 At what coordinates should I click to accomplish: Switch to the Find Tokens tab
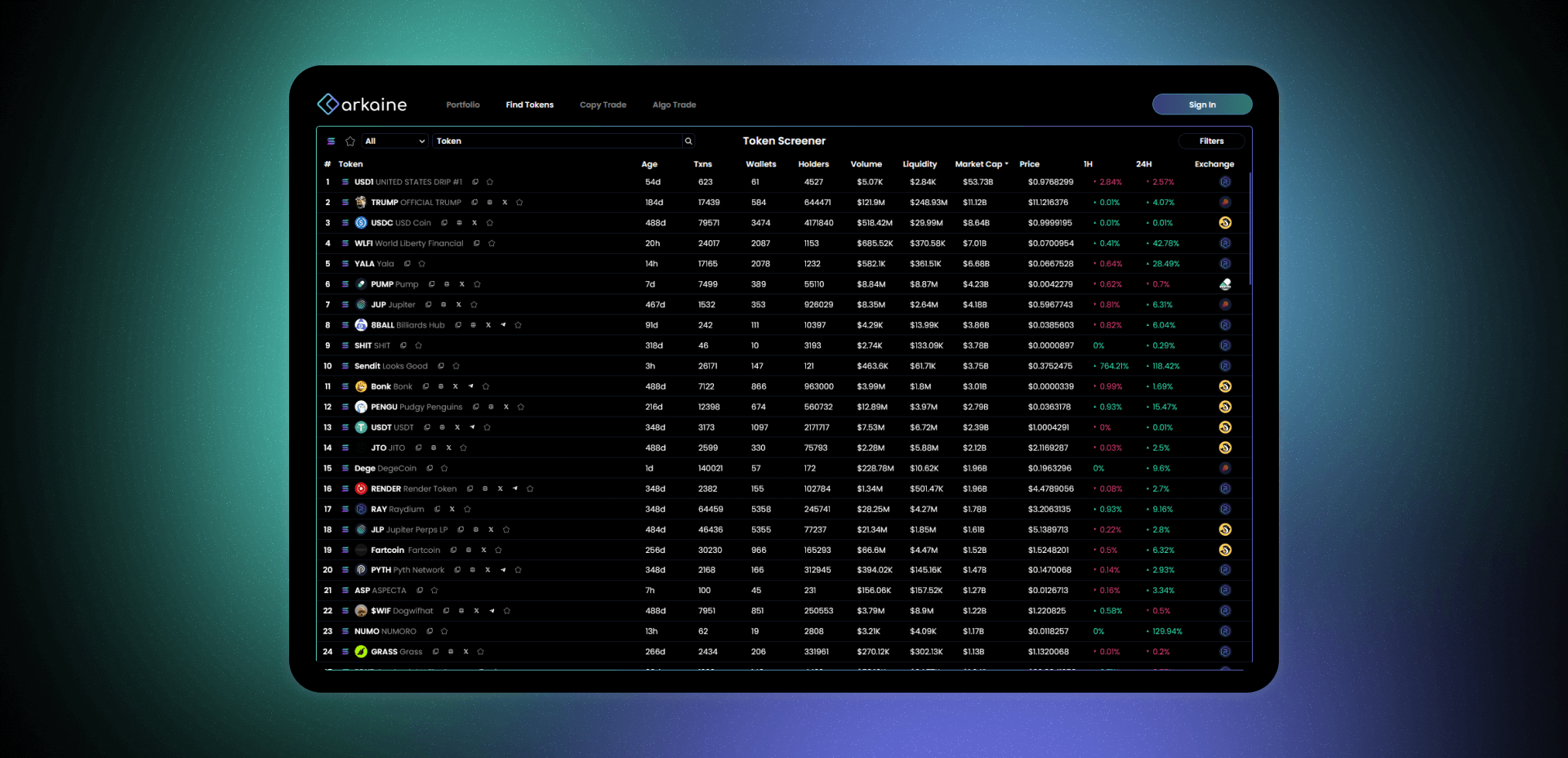(x=529, y=105)
